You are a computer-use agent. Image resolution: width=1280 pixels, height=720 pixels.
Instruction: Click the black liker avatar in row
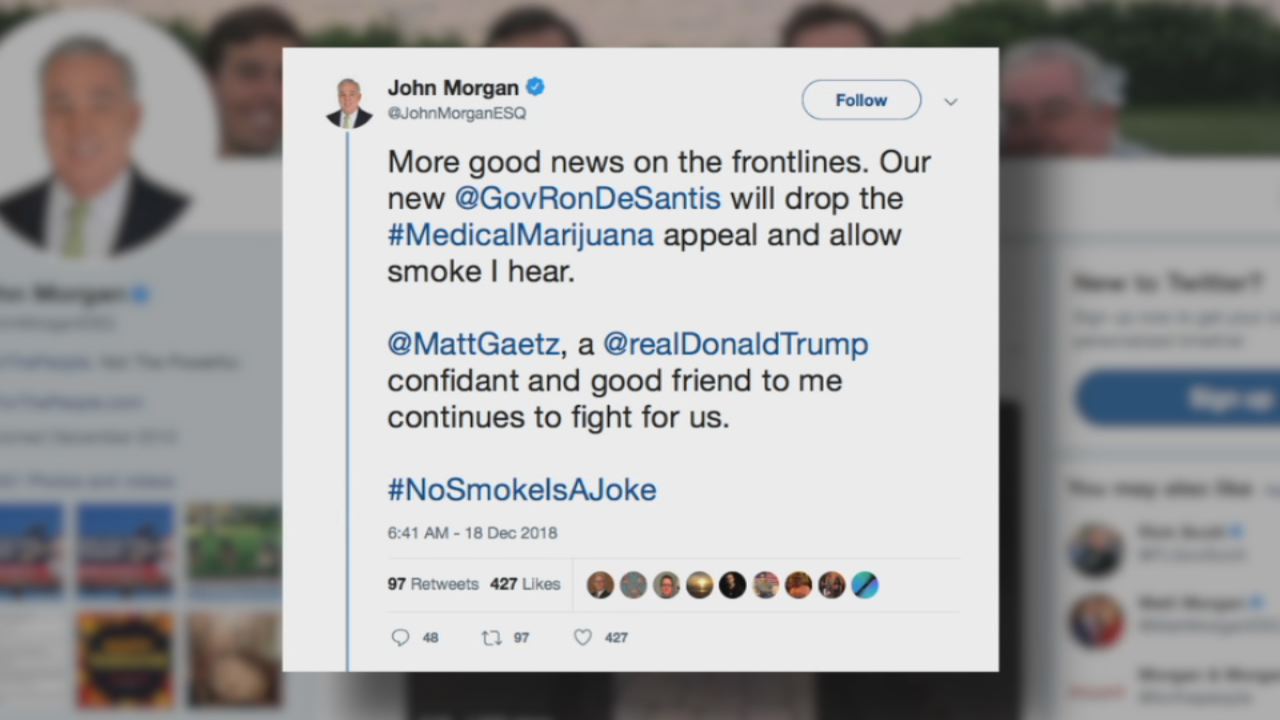click(x=732, y=585)
